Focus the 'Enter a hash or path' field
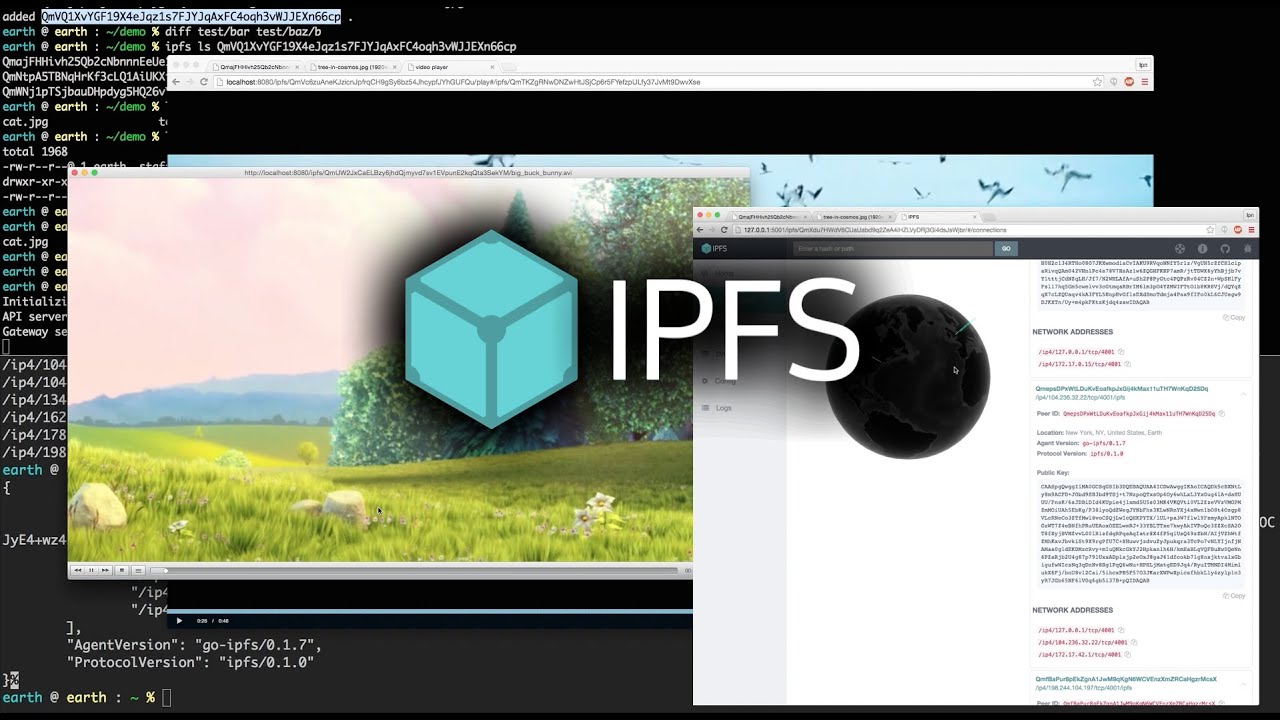The width and height of the screenshot is (1280, 720). point(893,249)
